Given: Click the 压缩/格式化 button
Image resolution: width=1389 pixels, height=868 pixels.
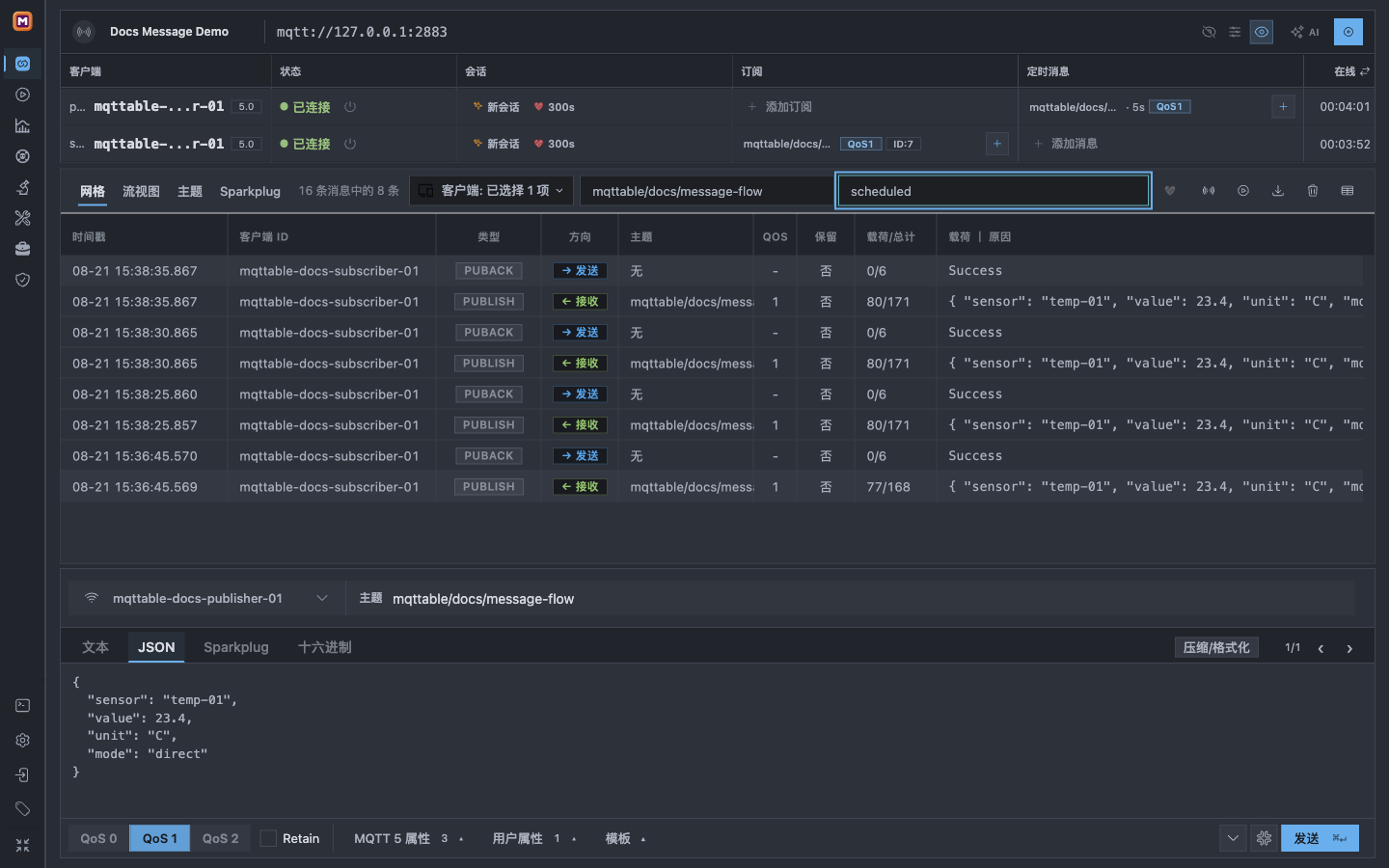Looking at the screenshot, I should pyautogui.click(x=1216, y=647).
